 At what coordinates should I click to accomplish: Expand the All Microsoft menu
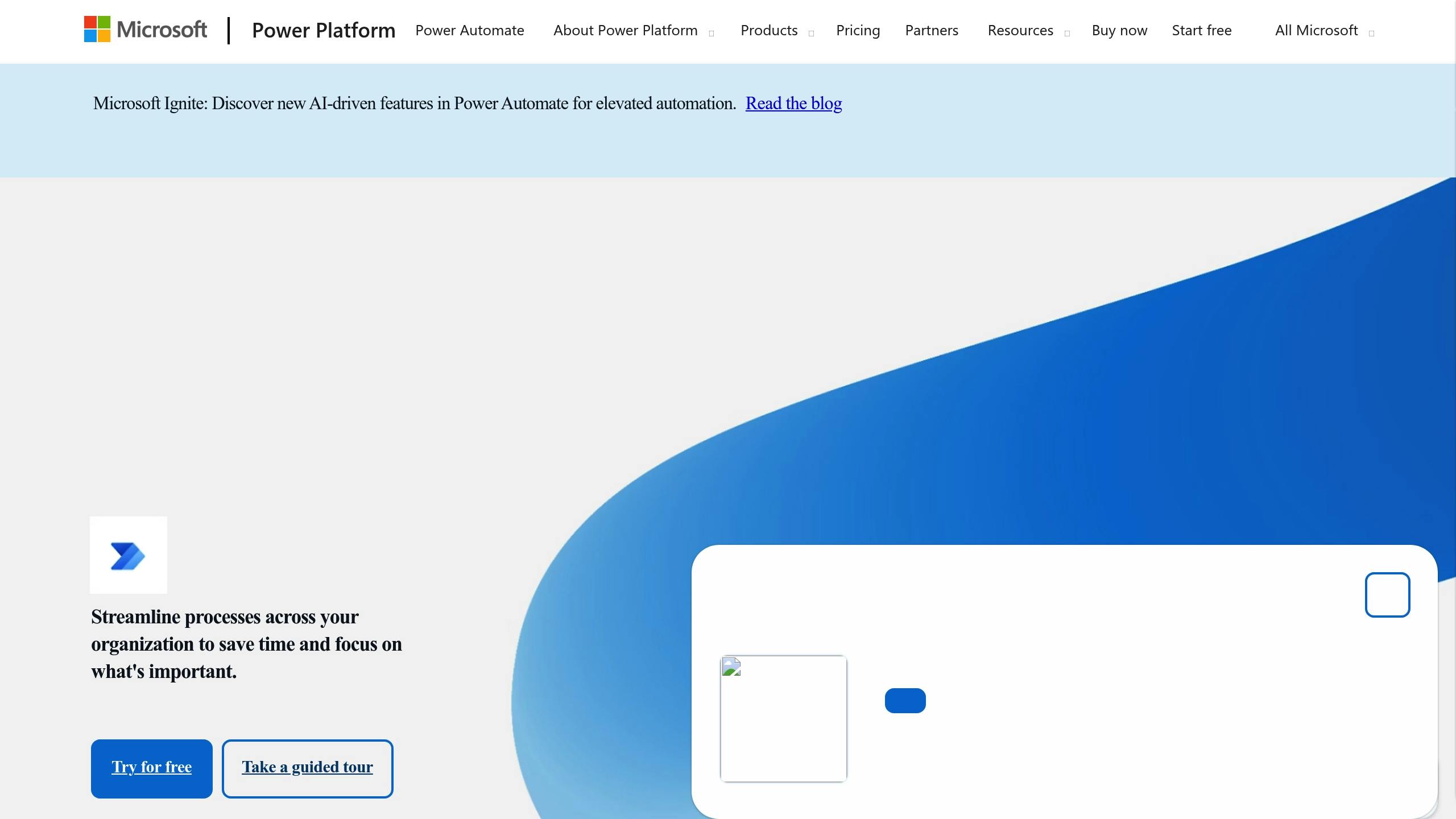coord(1325,30)
